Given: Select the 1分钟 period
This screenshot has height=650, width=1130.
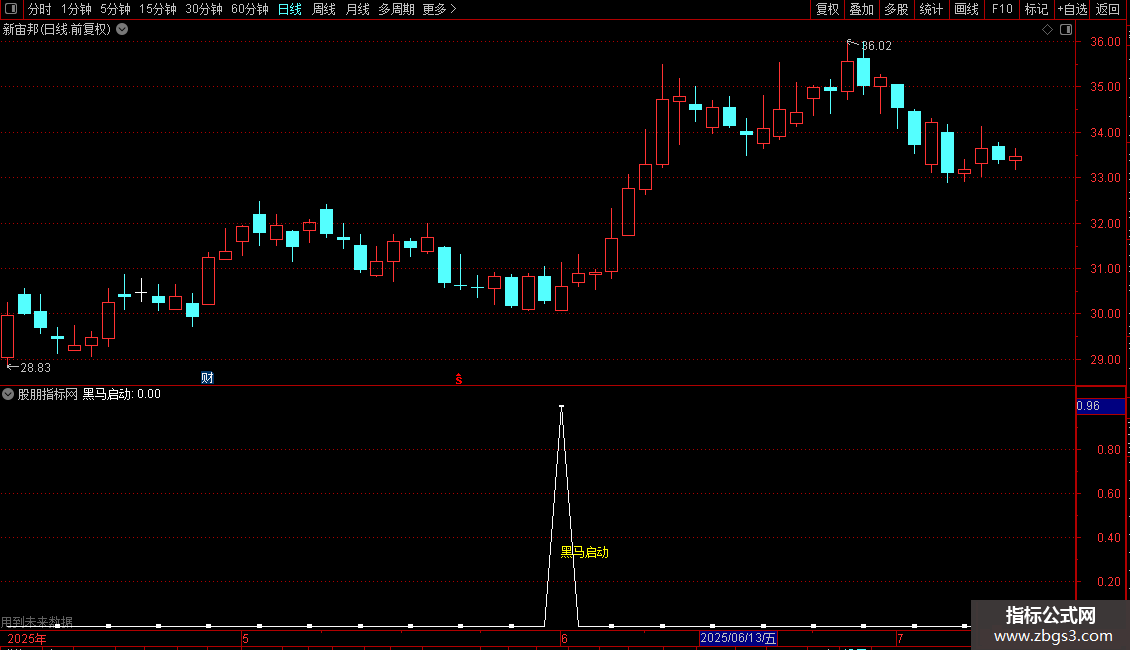Looking at the screenshot, I should pos(76,9).
